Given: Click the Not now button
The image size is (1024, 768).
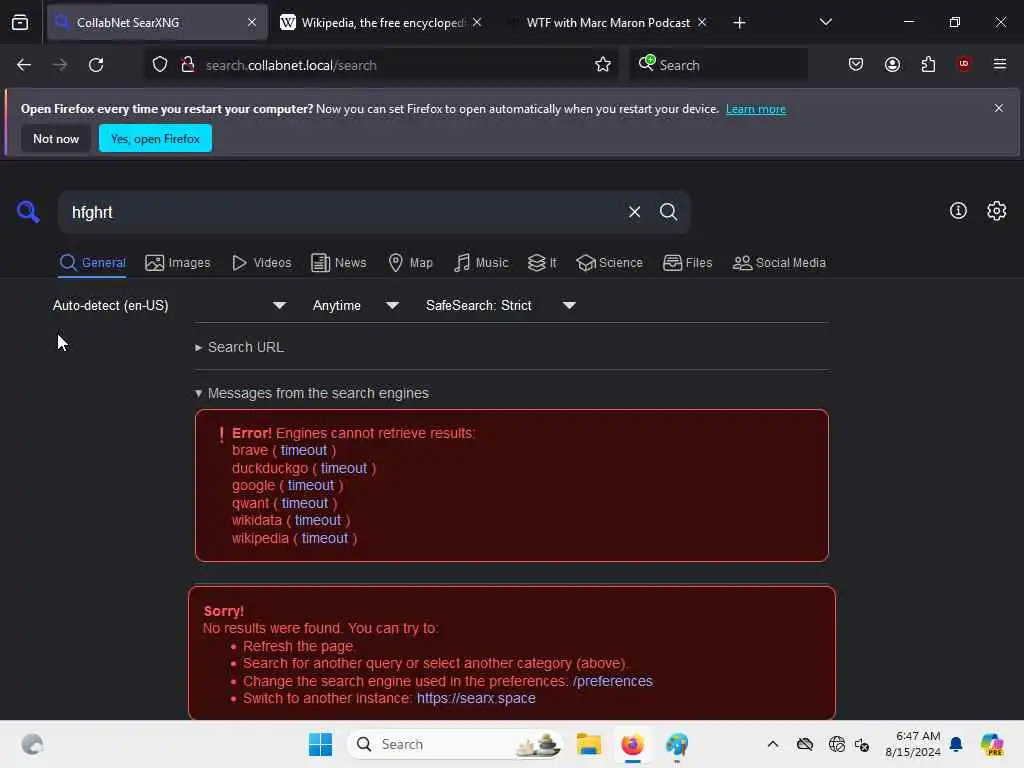Looking at the screenshot, I should coord(56,138).
